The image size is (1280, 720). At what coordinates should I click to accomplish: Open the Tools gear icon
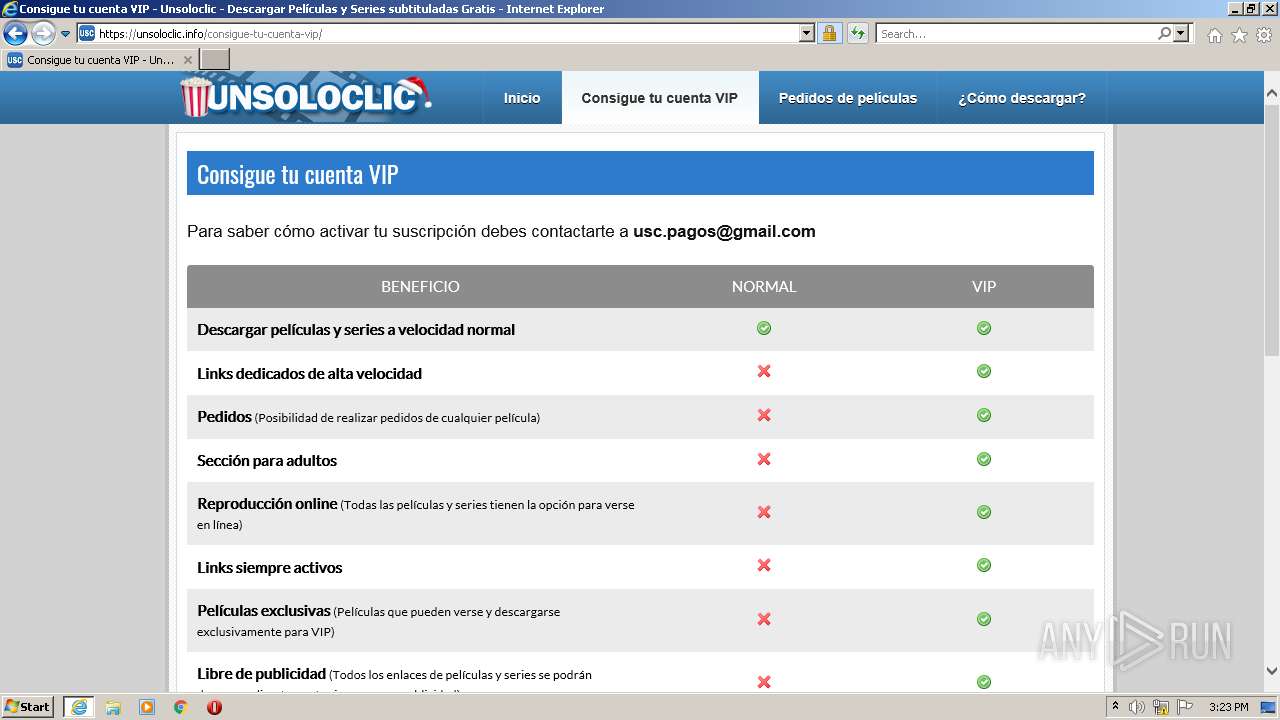[x=1264, y=35]
